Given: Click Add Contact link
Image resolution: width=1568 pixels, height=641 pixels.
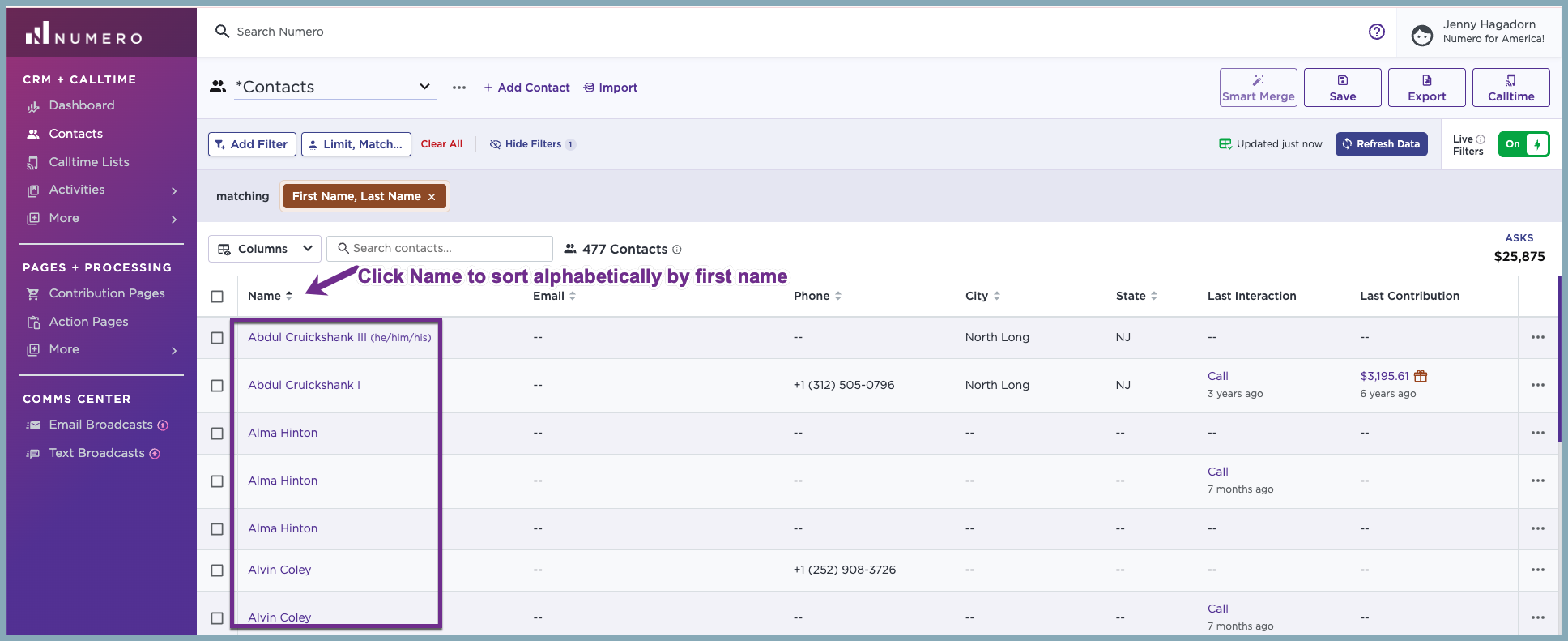Looking at the screenshot, I should 527,88.
